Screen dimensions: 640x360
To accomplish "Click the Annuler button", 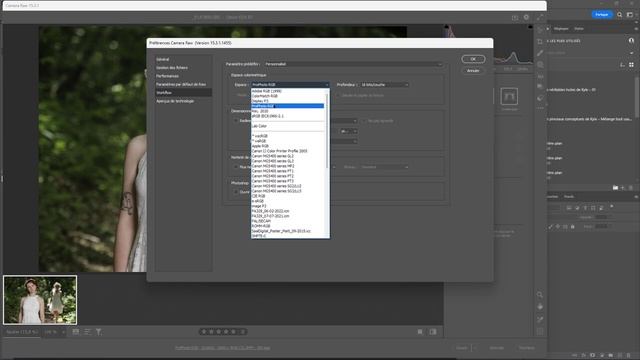I will pos(473,71).
